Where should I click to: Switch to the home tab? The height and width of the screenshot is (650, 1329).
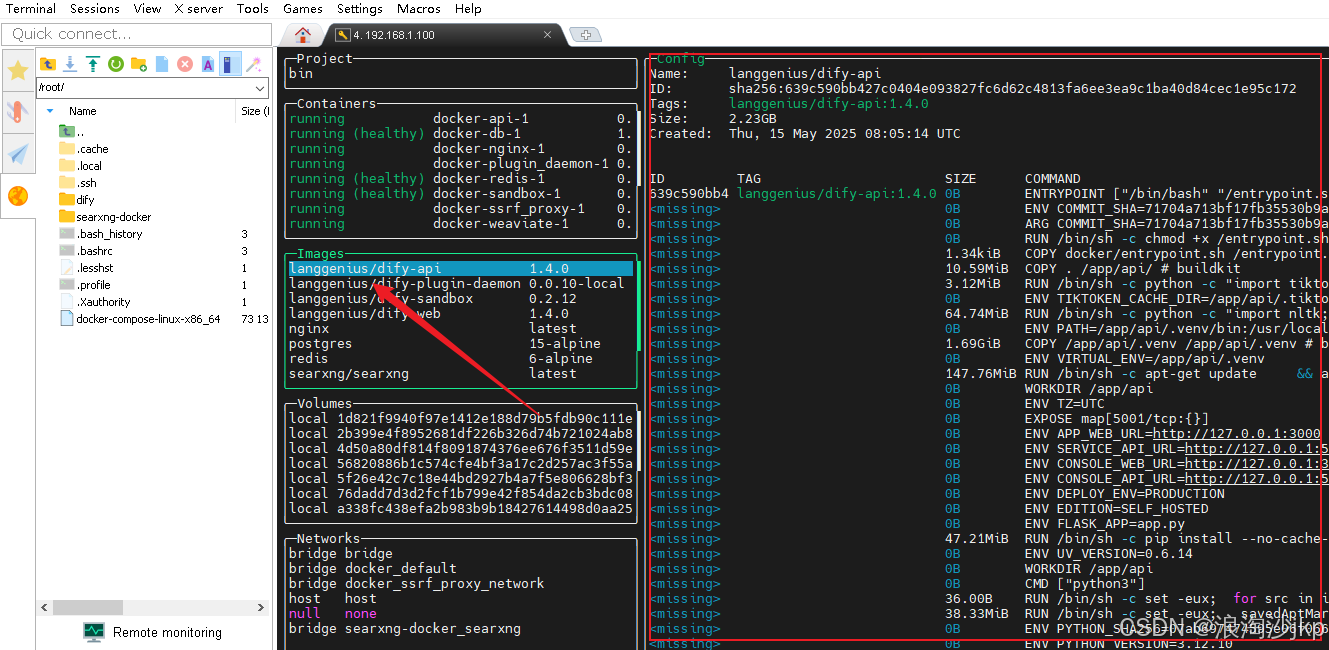point(303,34)
